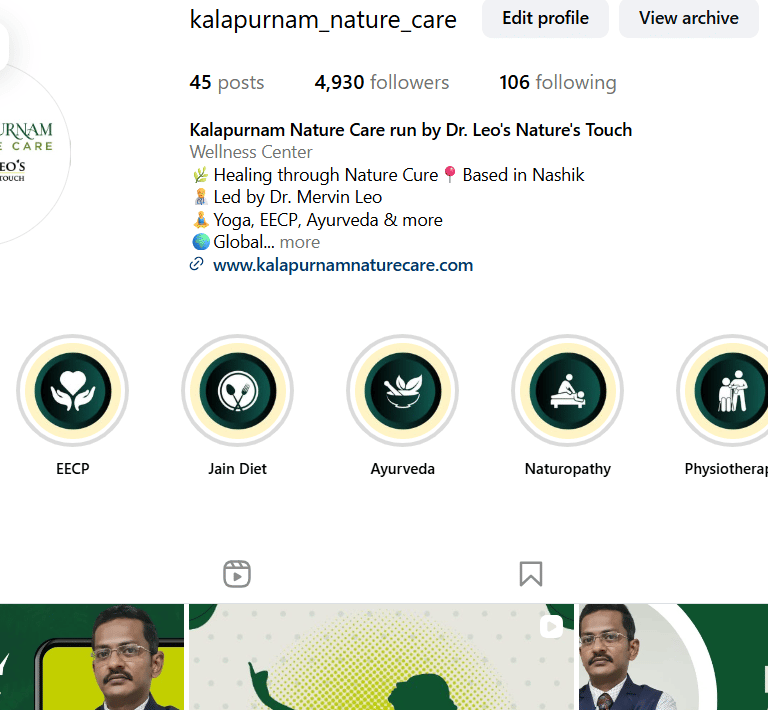Open the middle post with video icon

point(381,657)
